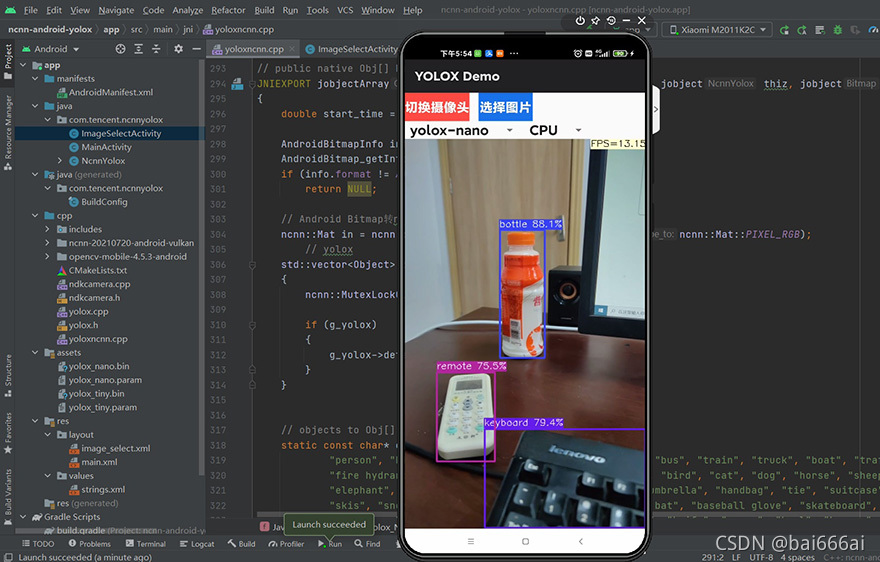Viewport: 880px width, 562px height.
Task: Click Apply Changes and Restart Activity icon
Action: (785, 30)
